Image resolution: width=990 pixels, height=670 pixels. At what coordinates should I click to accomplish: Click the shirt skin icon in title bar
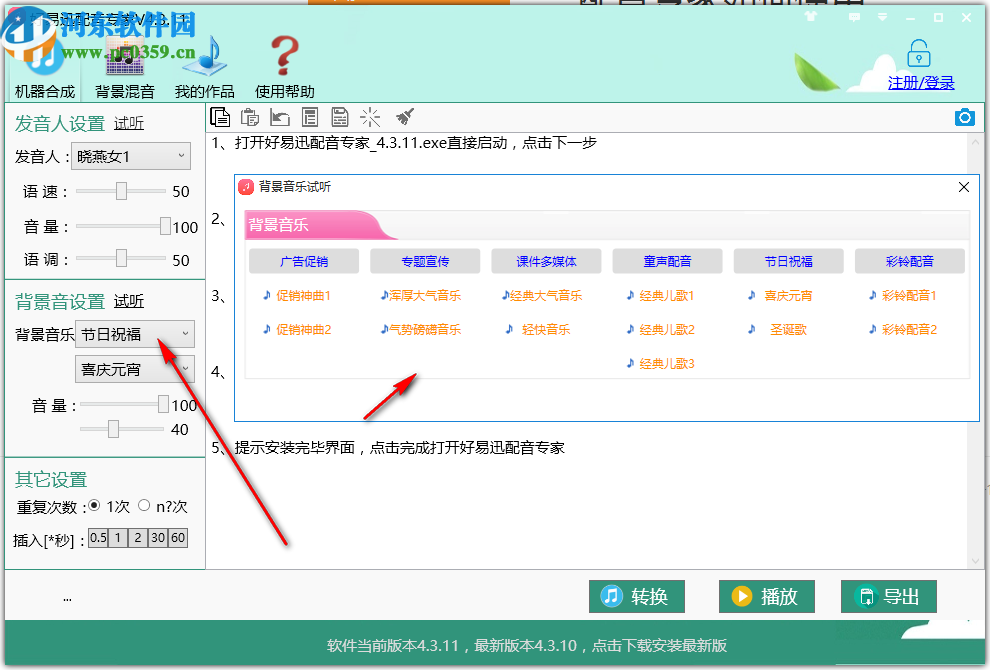click(x=811, y=17)
